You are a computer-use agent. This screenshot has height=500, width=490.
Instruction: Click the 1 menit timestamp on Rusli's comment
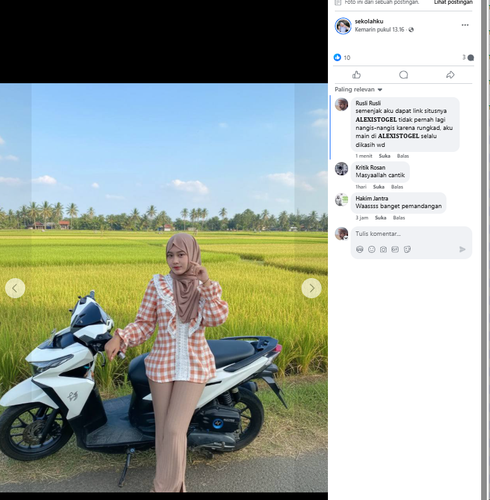(x=364, y=156)
